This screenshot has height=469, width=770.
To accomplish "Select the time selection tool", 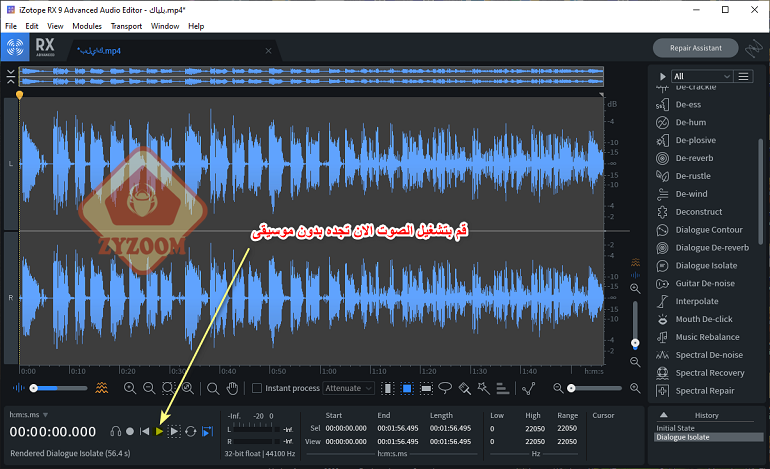I will tap(387, 388).
